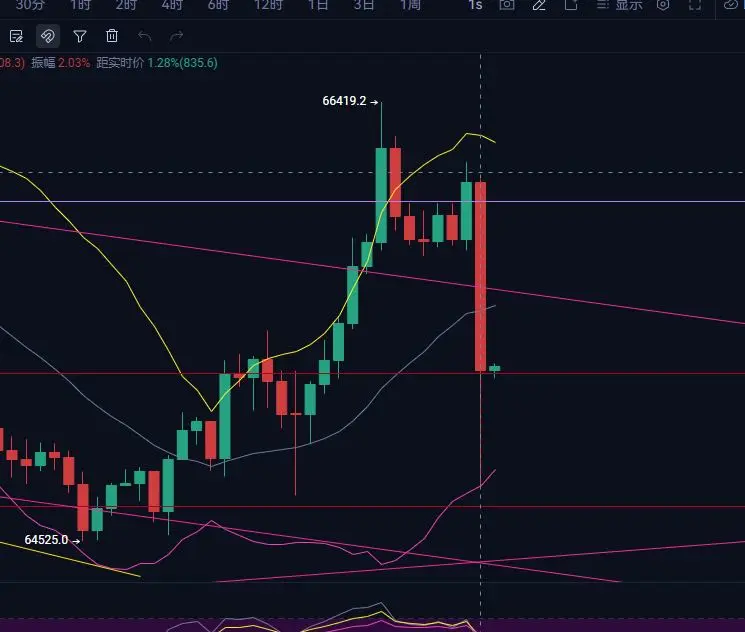This screenshot has width=745, height=632.
Task: Open chart settings hexagon gear icon
Action: coord(663,5)
